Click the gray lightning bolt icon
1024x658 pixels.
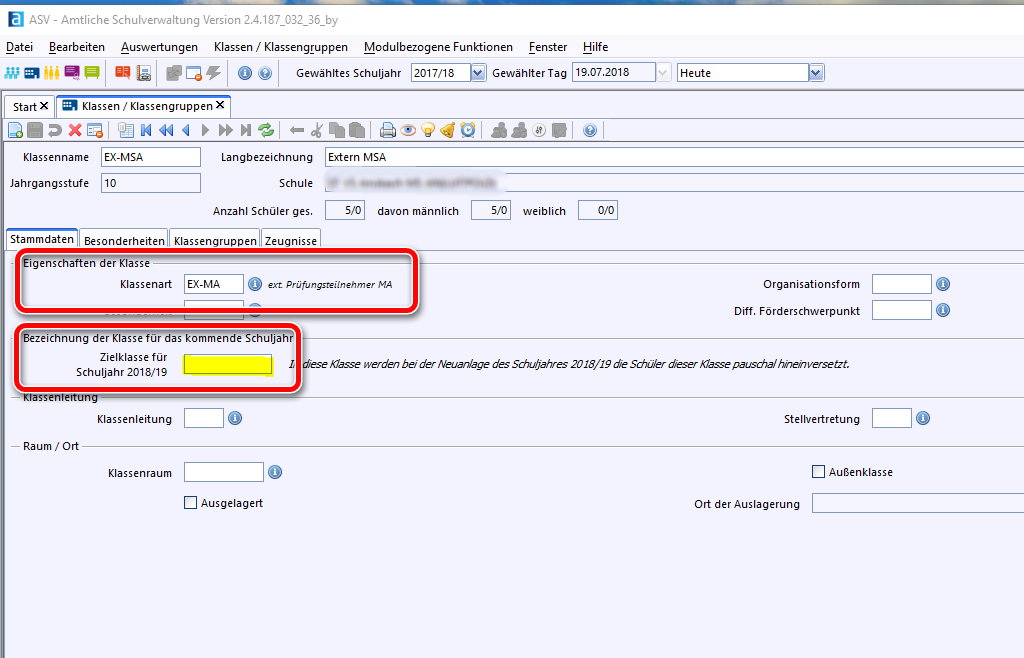click(x=214, y=72)
